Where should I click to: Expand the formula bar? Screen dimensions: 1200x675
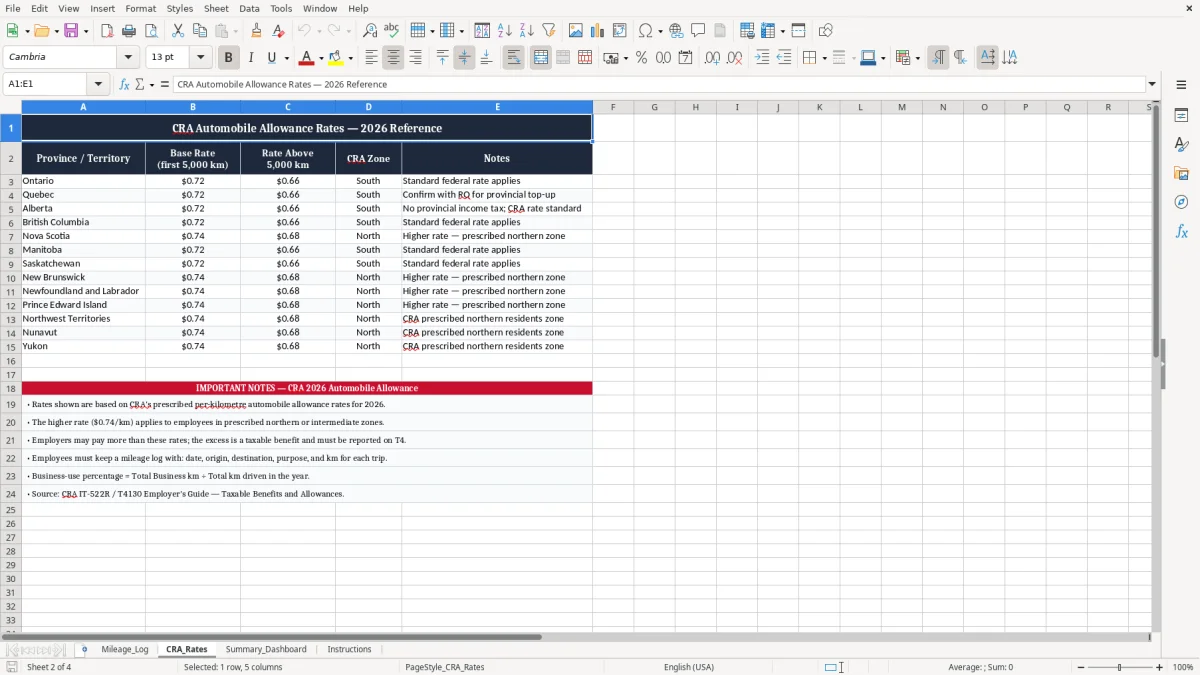click(1152, 85)
